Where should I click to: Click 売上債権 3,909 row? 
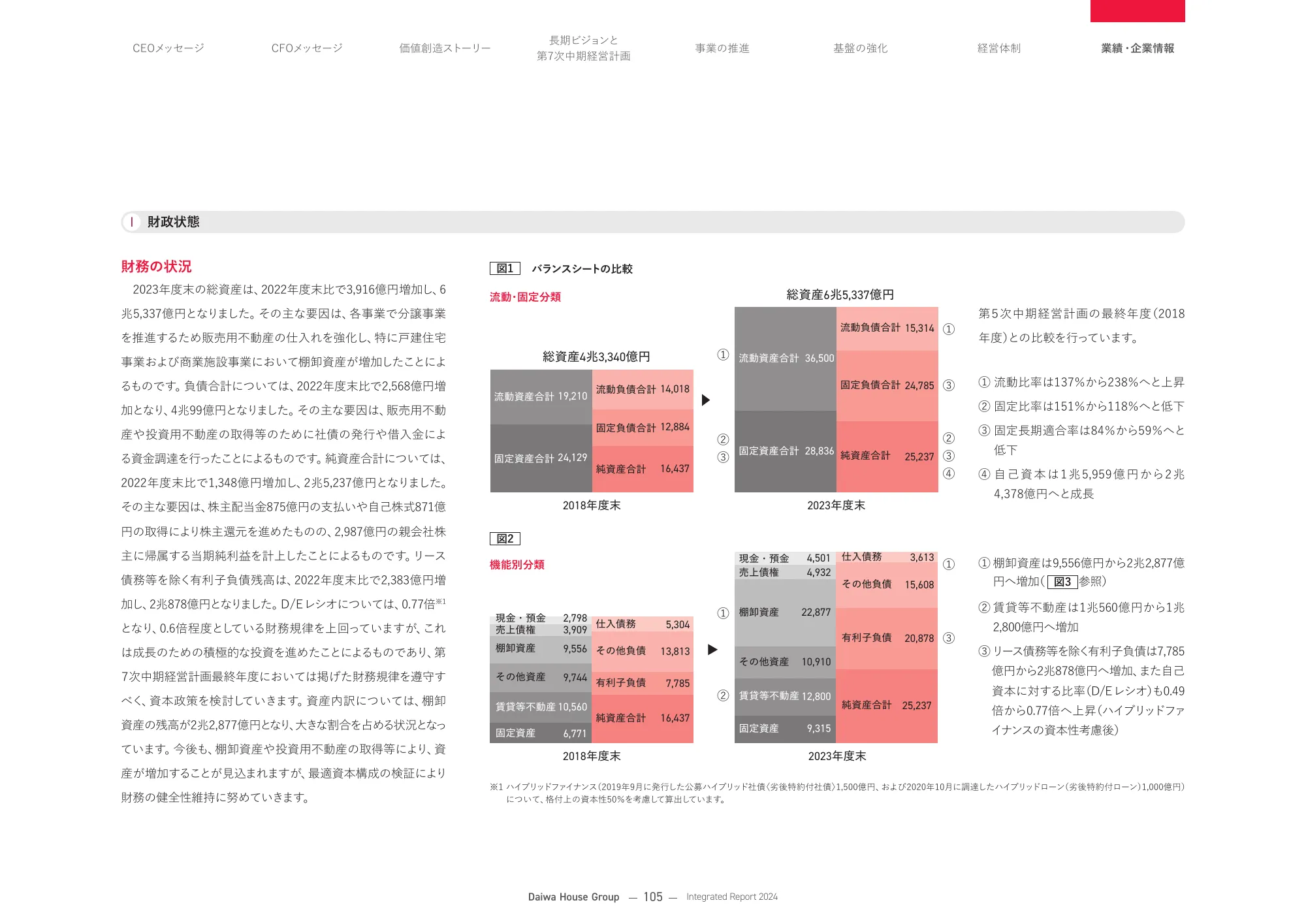(x=541, y=630)
